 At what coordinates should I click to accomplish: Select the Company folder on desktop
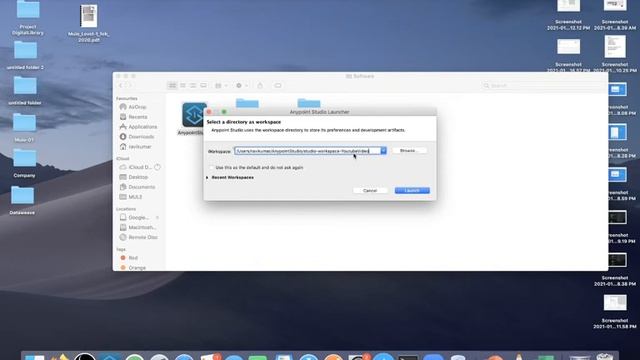[x=24, y=158]
